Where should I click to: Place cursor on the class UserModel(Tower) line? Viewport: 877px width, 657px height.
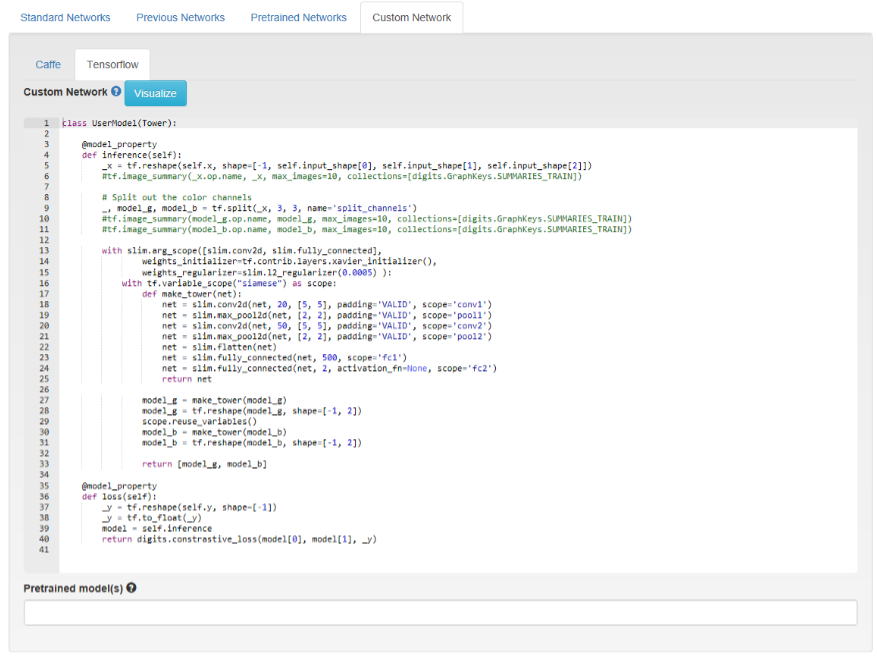point(119,123)
